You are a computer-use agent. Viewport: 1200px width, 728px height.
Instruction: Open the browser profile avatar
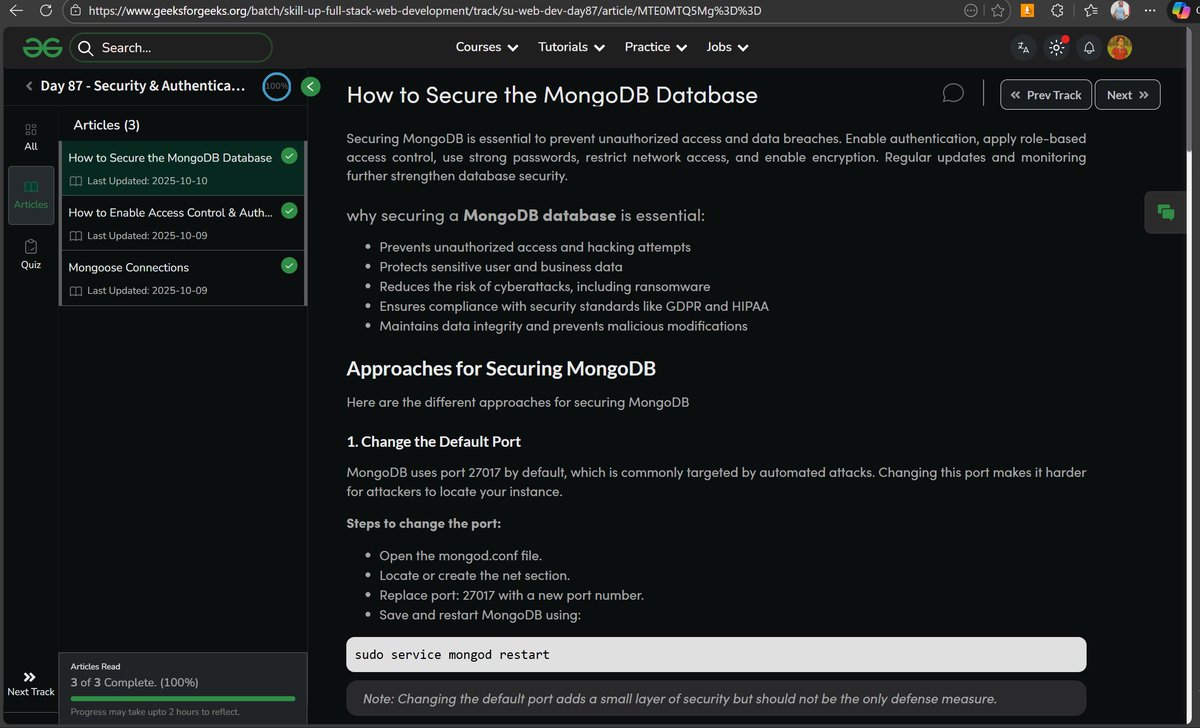pos(1120,11)
